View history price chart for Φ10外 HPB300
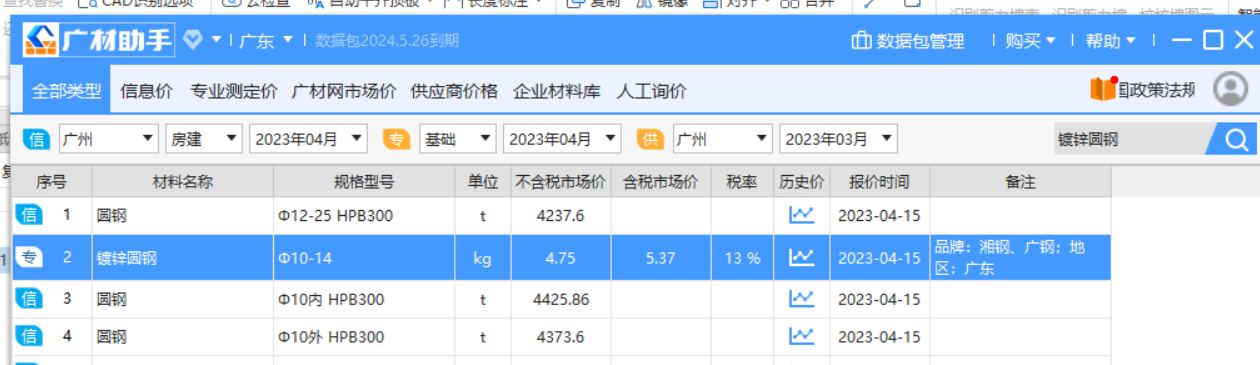 click(x=801, y=337)
